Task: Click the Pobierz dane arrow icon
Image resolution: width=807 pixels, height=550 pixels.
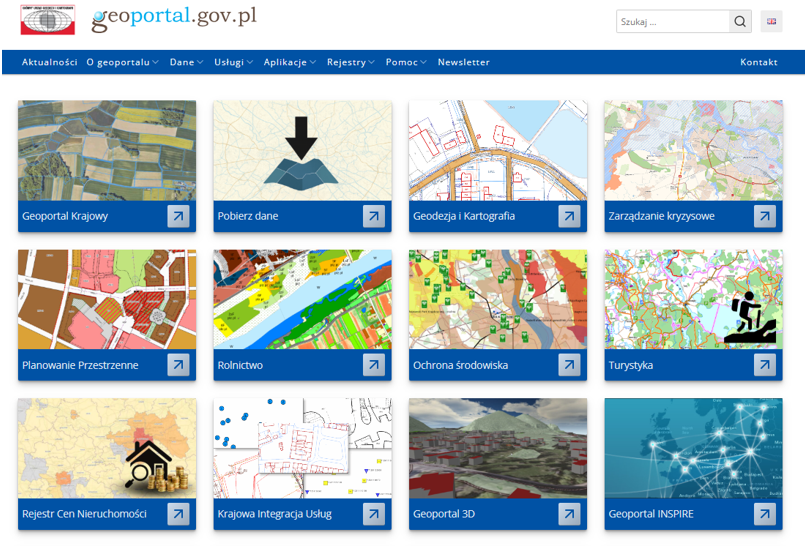Action: tap(374, 216)
